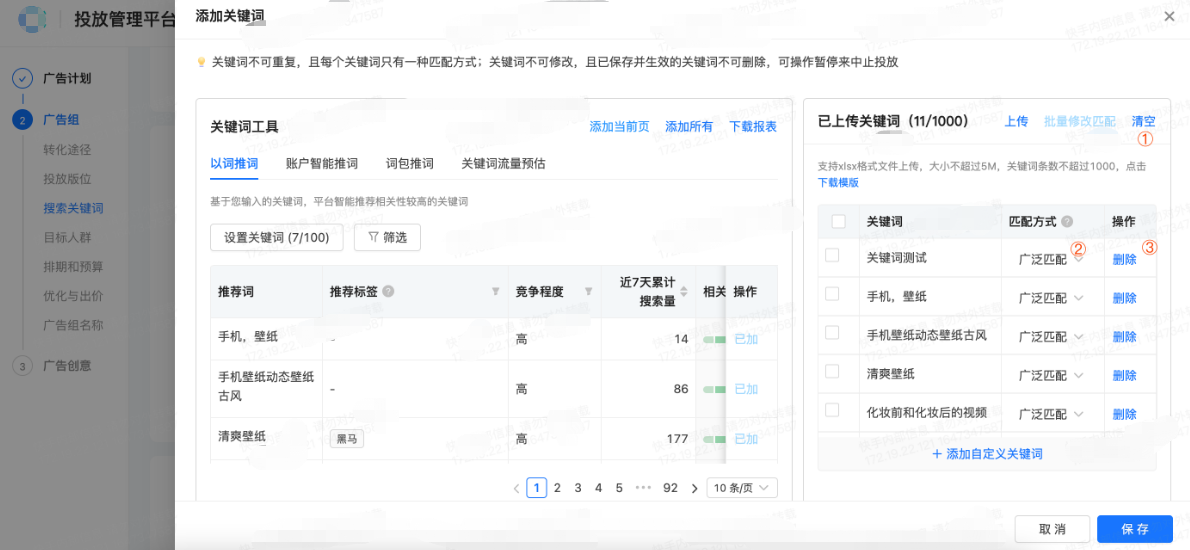
Task: Click the 下载模版 link
Action: pos(839,183)
